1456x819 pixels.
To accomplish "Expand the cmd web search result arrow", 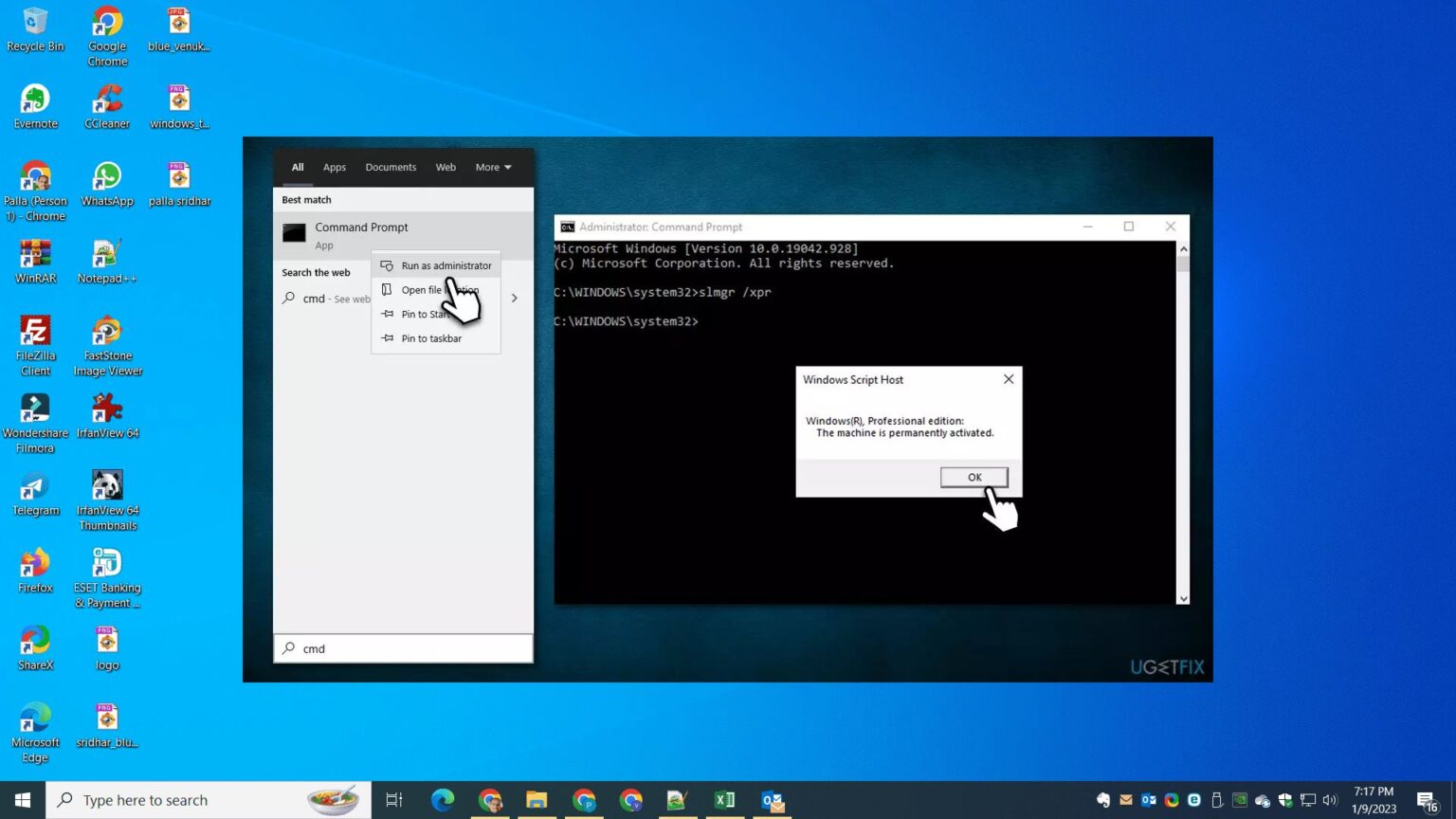I will click(x=515, y=298).
